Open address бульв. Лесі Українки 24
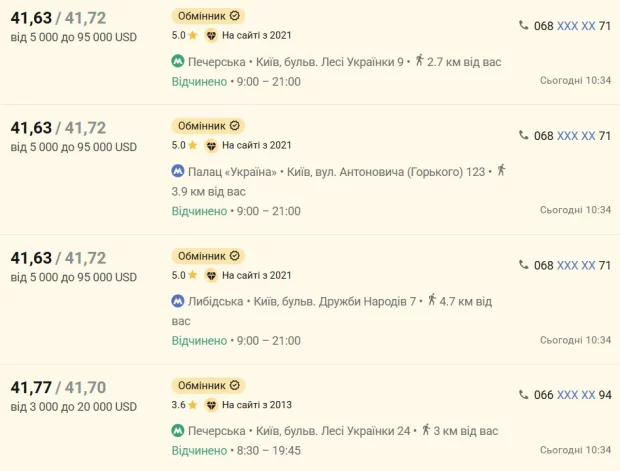The image size is (620, 471). (333, 431)
